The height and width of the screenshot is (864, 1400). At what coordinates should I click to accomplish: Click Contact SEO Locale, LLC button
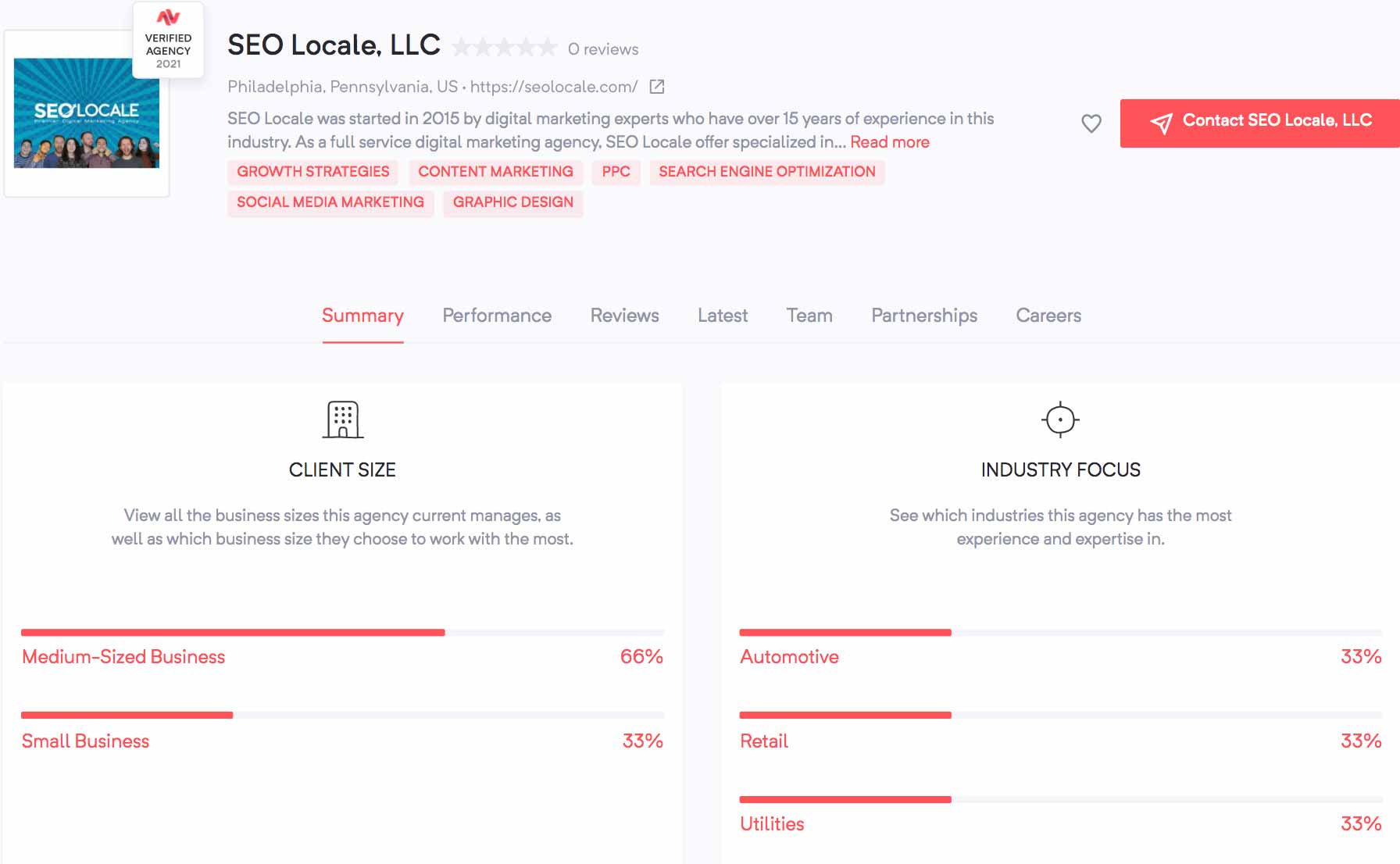pos(1260,123)
